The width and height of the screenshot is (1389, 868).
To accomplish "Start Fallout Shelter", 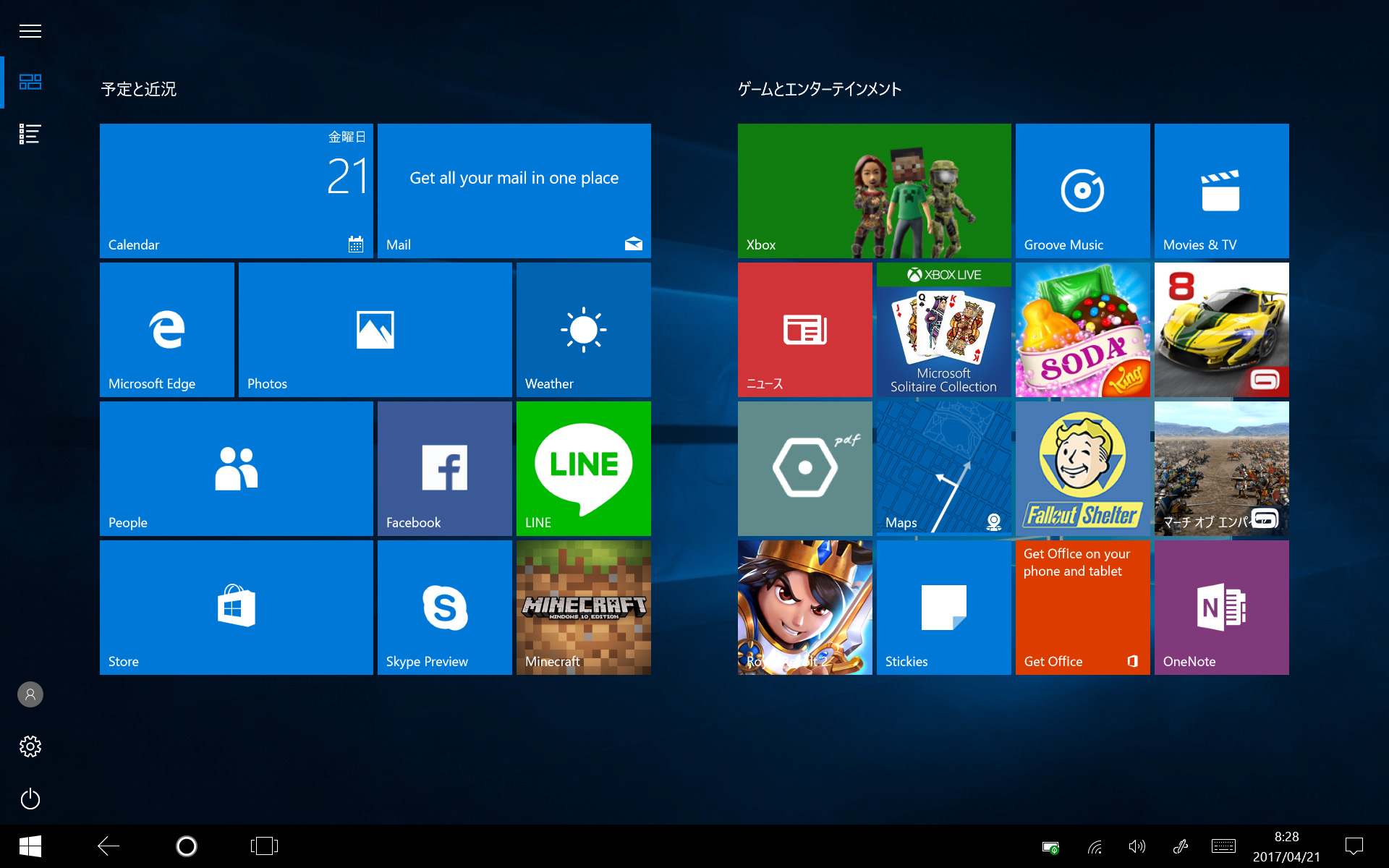I will click(x=1081, y=468).
